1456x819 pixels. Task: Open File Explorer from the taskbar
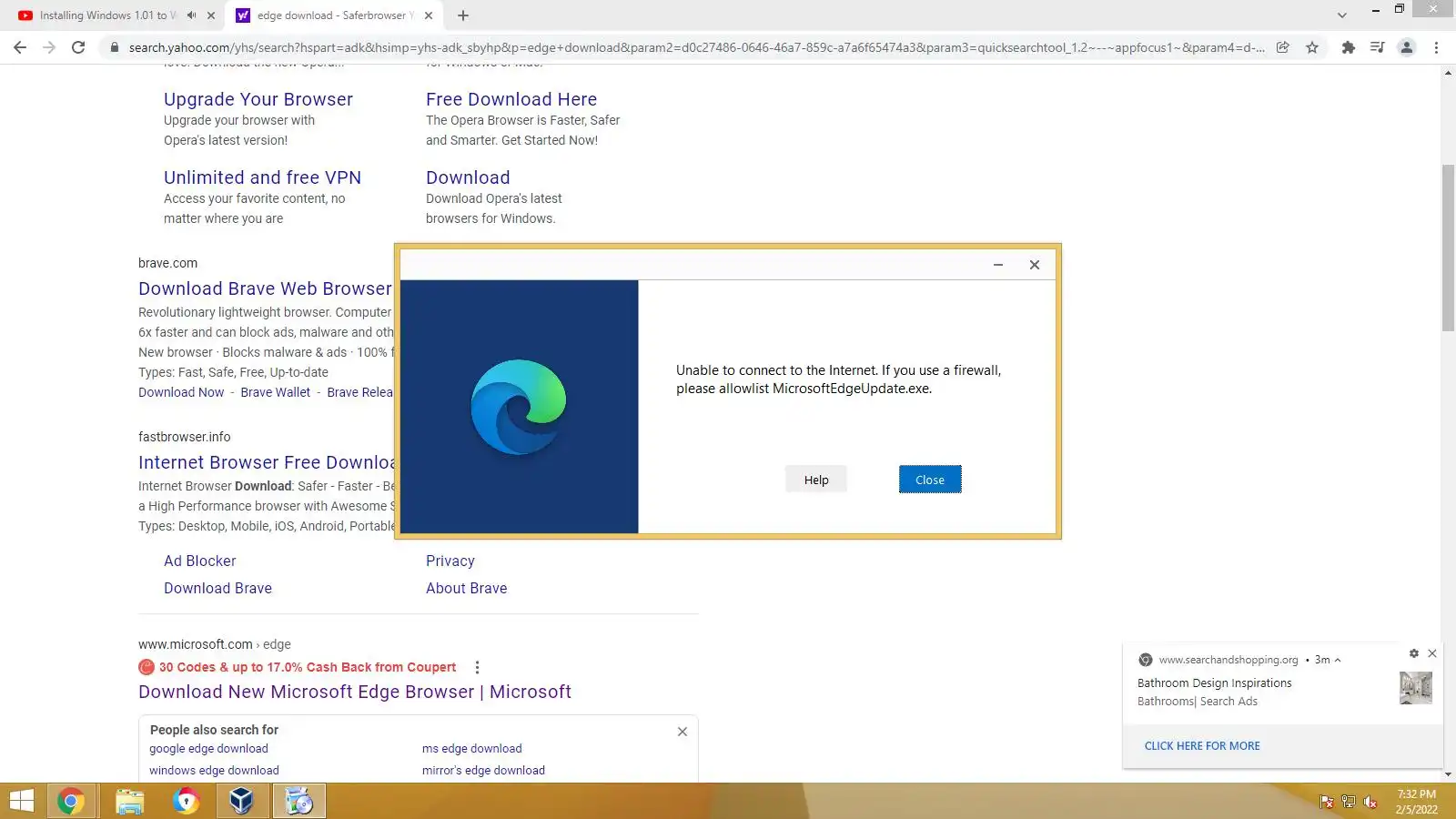[129, 801]
